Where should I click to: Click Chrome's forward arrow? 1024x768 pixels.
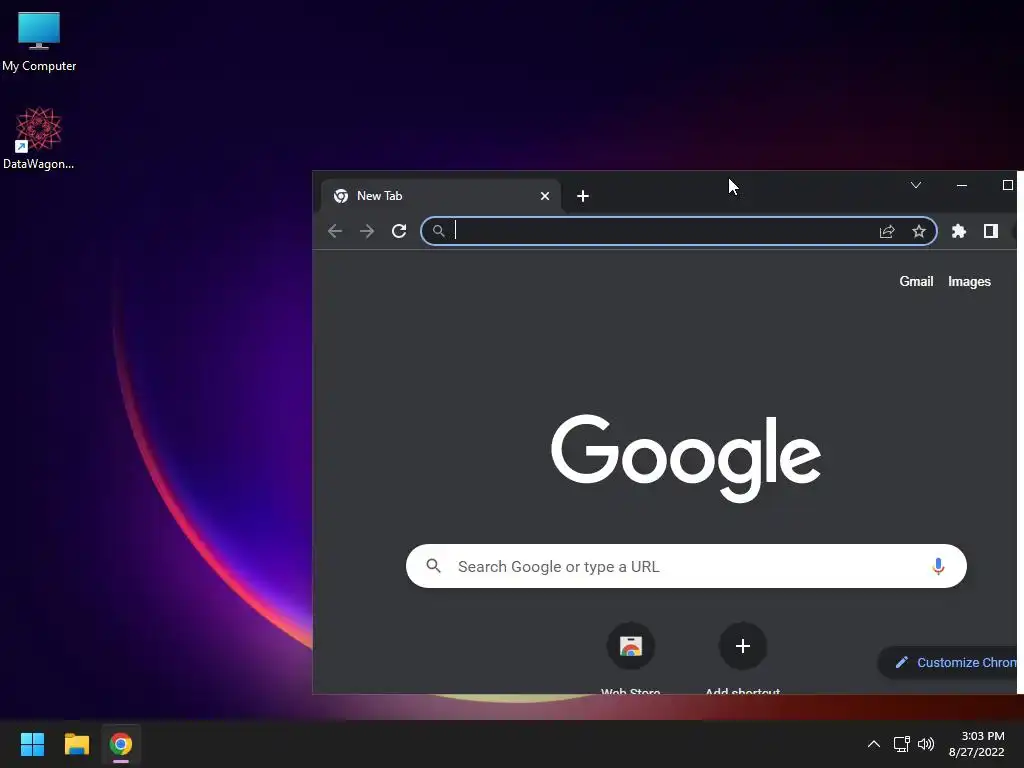tap(367, 231)
